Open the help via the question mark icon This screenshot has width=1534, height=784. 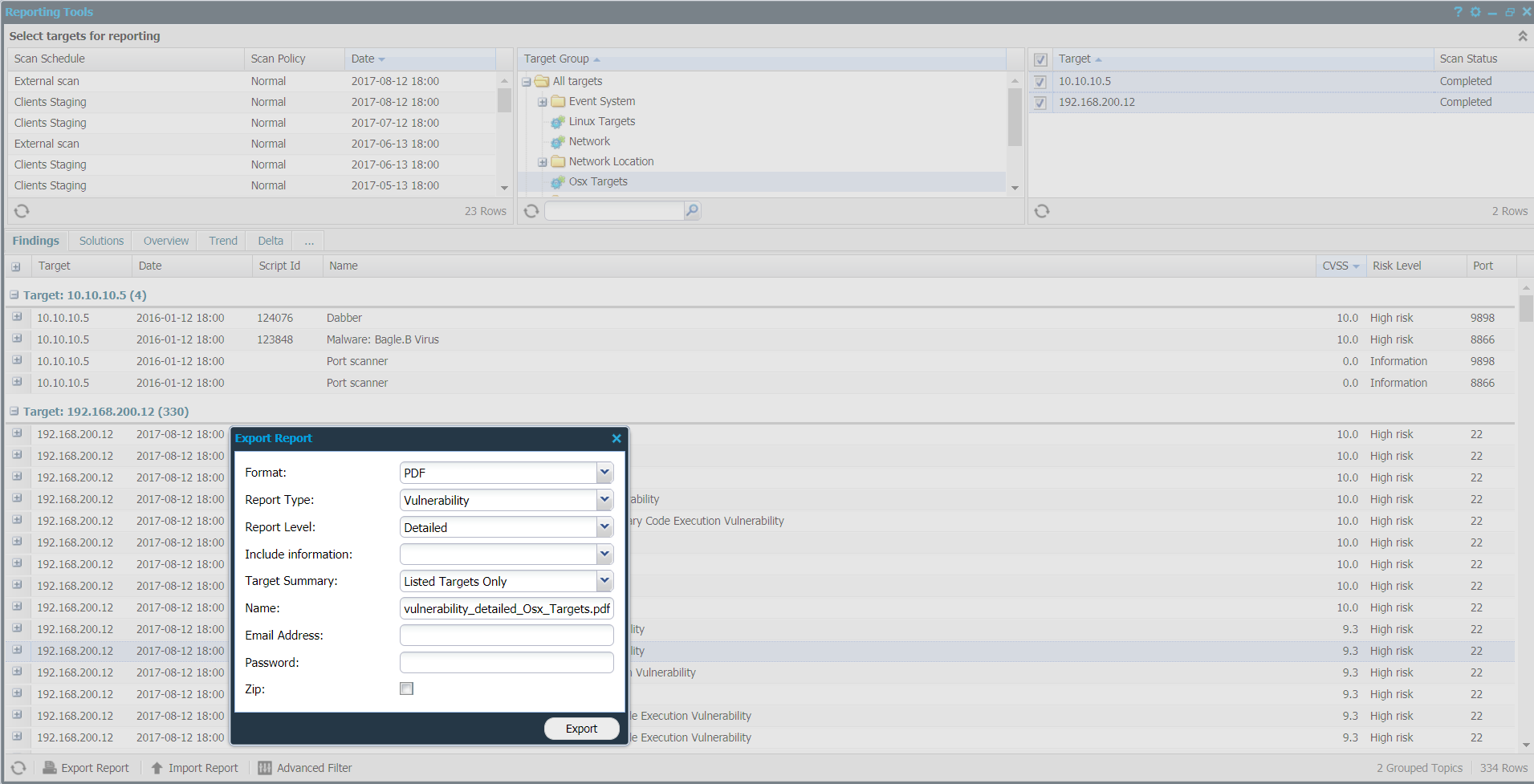pyautogui.click(x=1459, y=11)
